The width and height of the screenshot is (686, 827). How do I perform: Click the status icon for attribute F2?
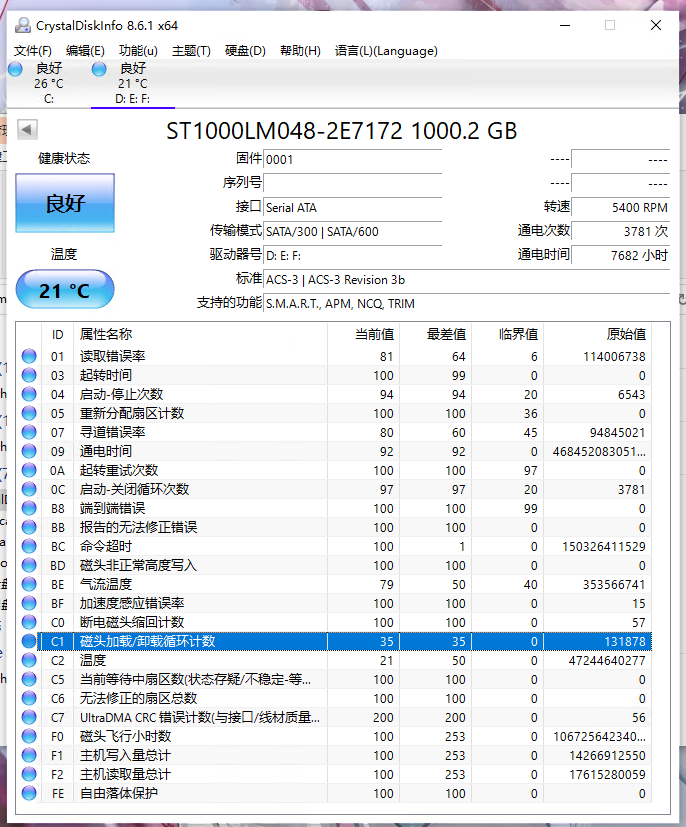coord(29,774)
